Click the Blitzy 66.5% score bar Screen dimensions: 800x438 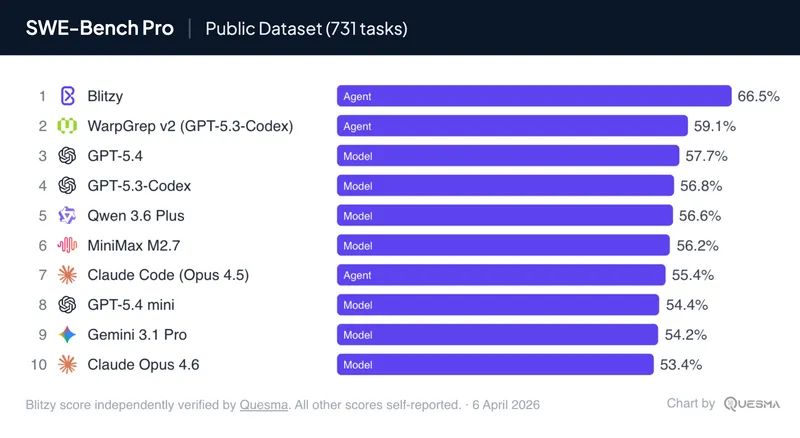coord(534,96)
